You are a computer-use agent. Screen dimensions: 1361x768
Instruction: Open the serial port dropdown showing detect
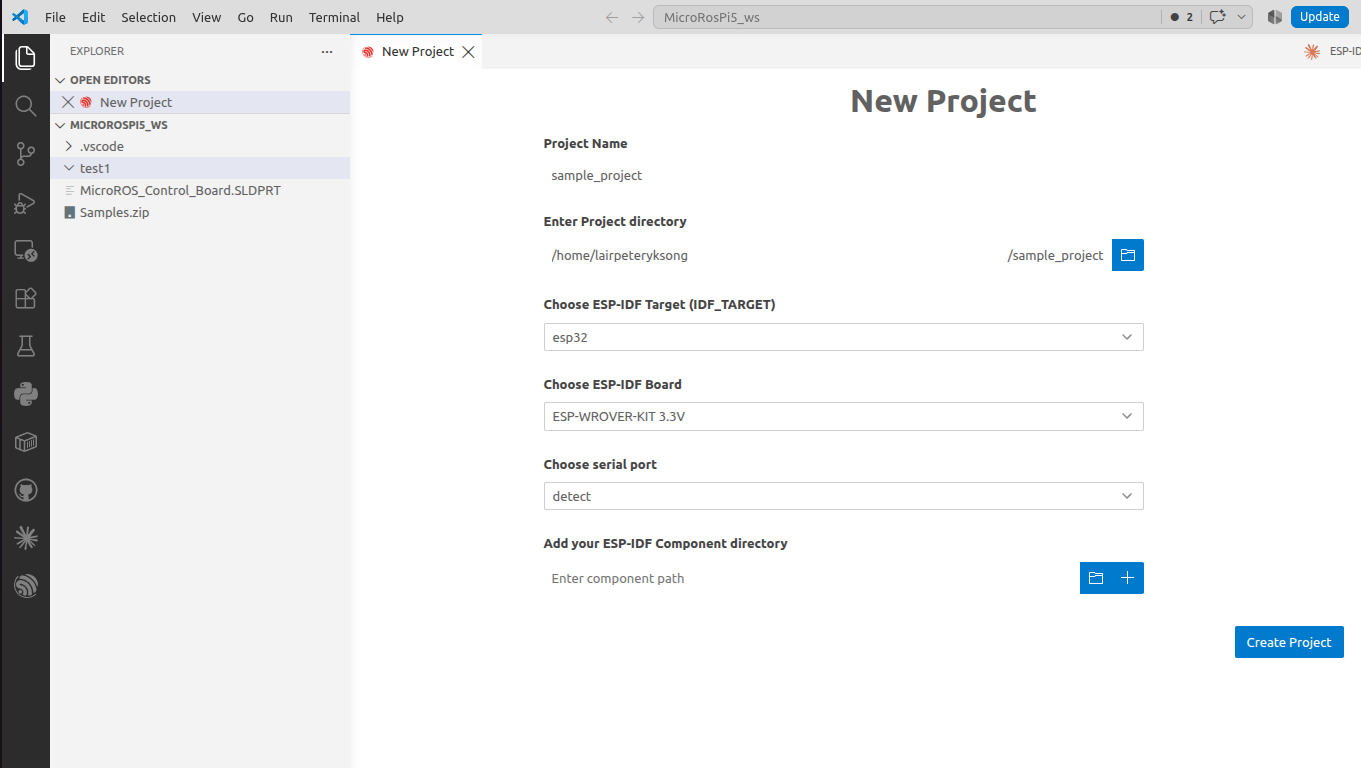843,496
